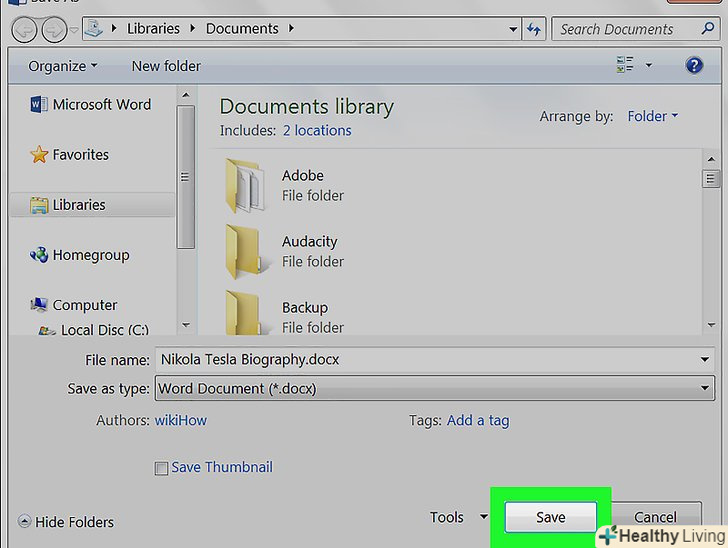Expand arrow after Documents in address path

(291, 29)
